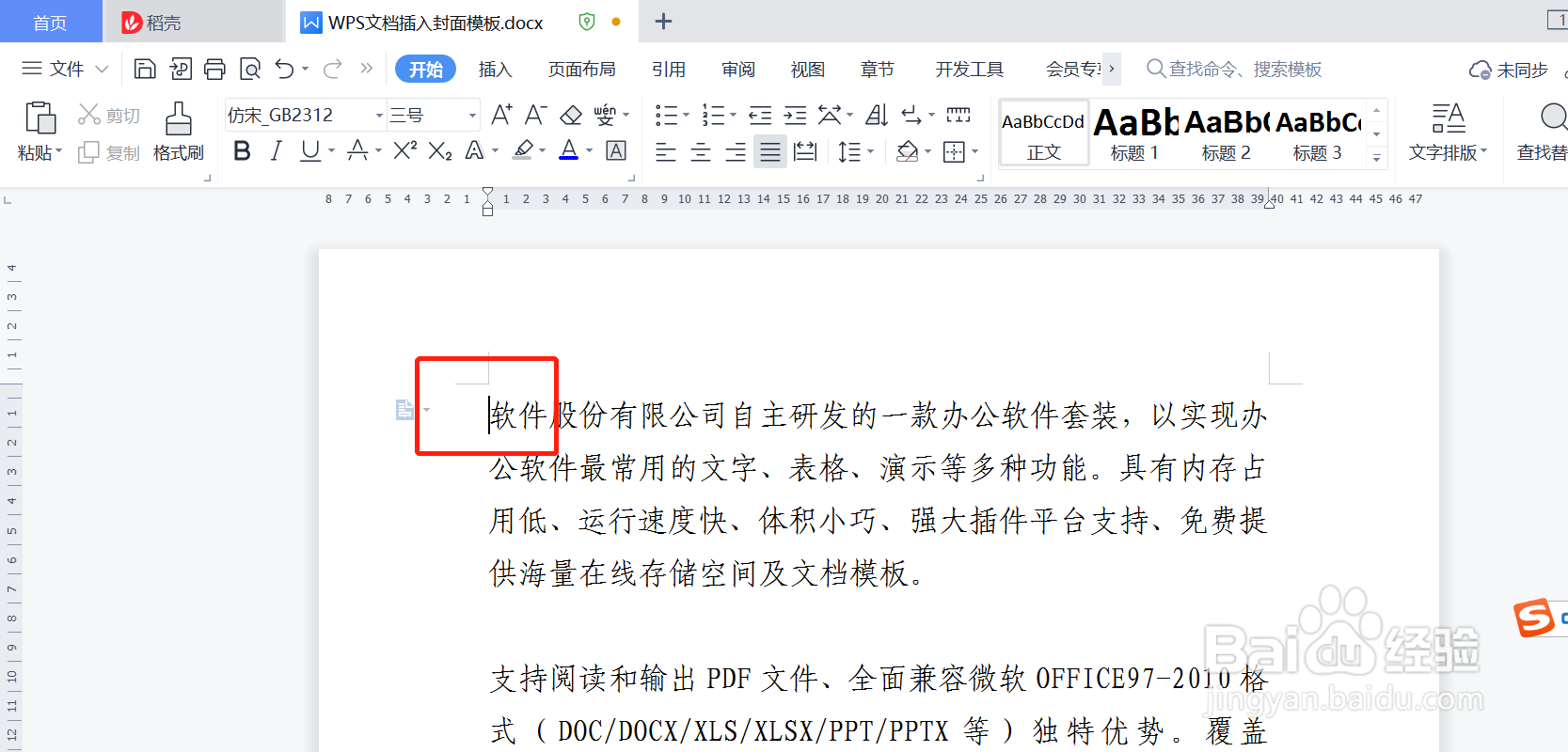Switch to the 视图 tab
This screenshot has height=752, width=1568.
pyautogui.click(x=808, y=70)
